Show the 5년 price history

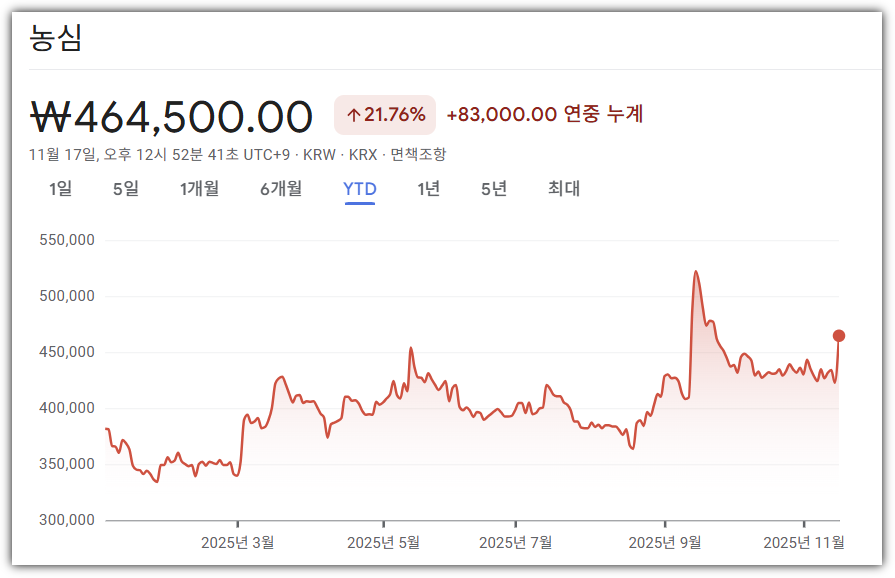point(492,189)
